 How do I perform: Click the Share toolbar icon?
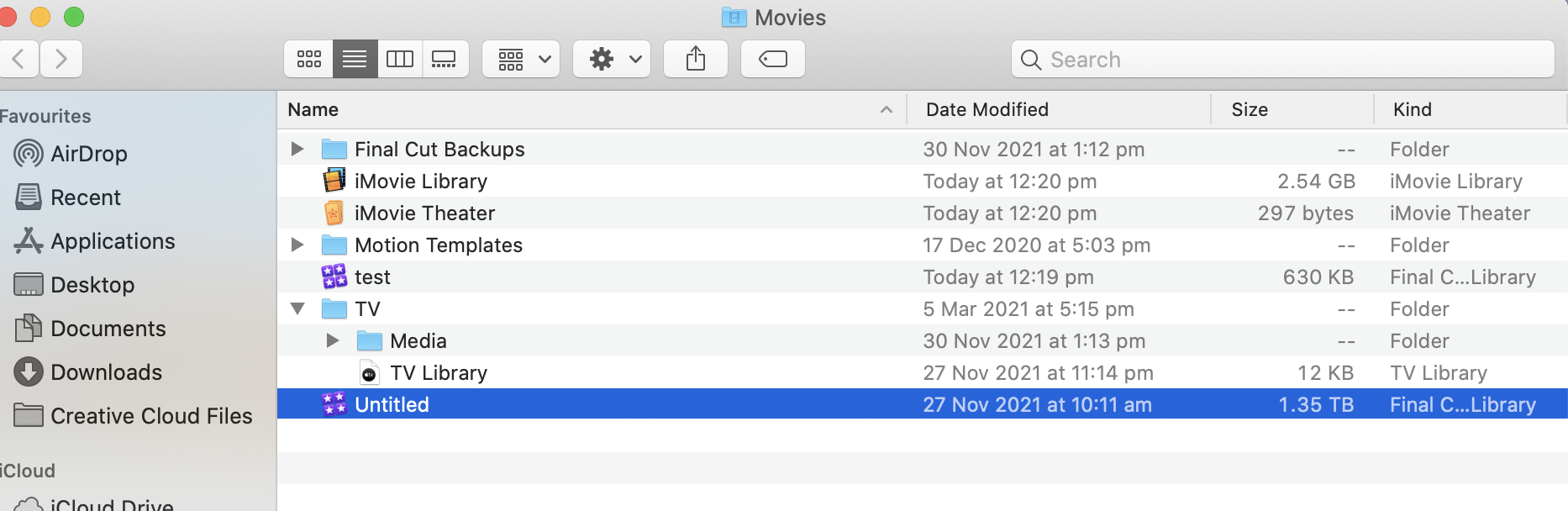tap(696, 59)
